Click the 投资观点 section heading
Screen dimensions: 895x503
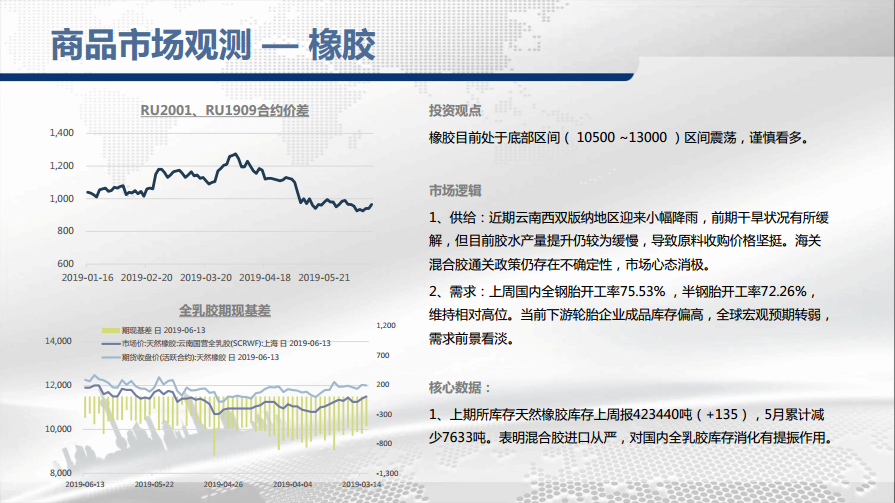coord(455,111)
